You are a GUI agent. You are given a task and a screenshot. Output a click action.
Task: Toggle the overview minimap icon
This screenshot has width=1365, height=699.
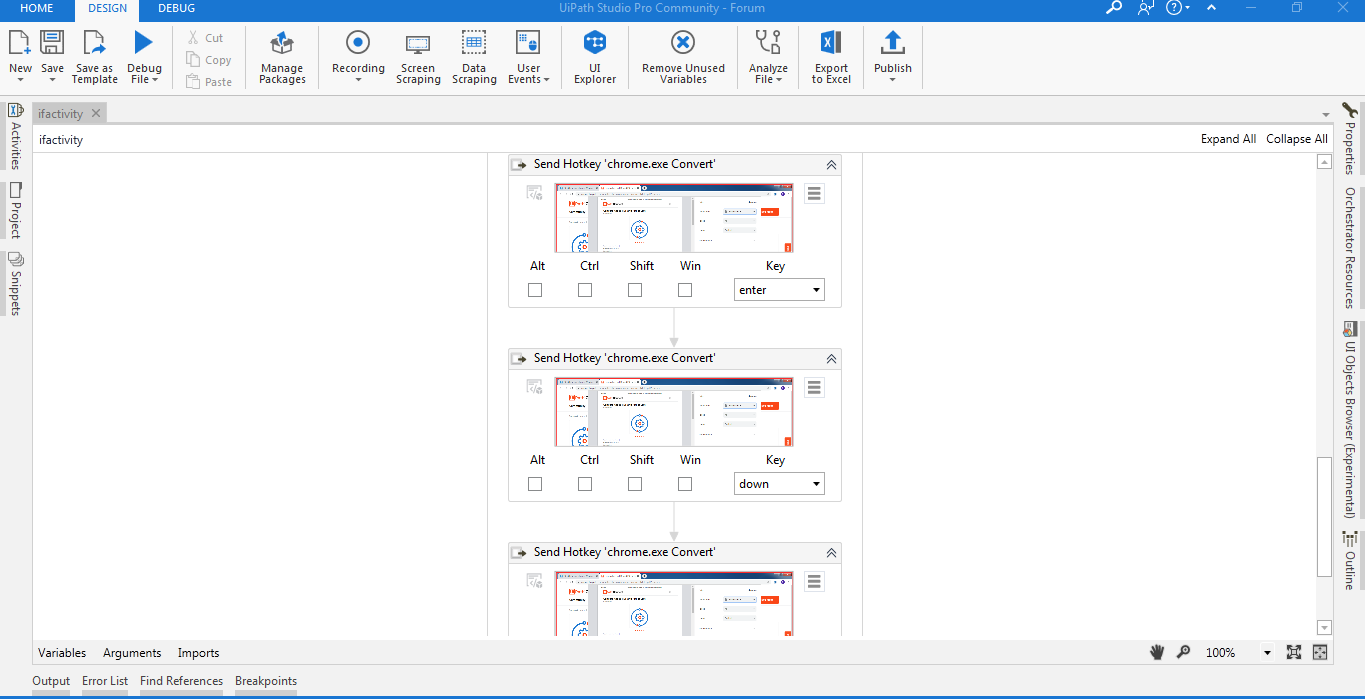(1320, 652)
